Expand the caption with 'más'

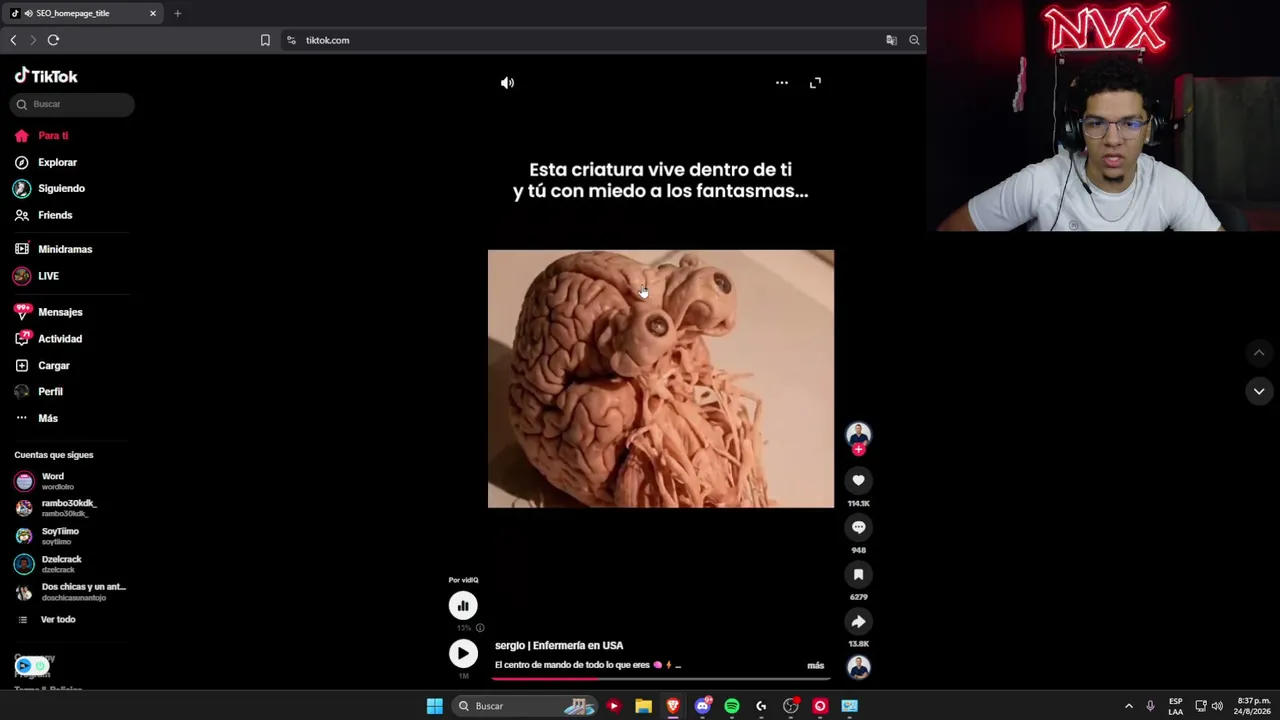click(x=816, y=666)
